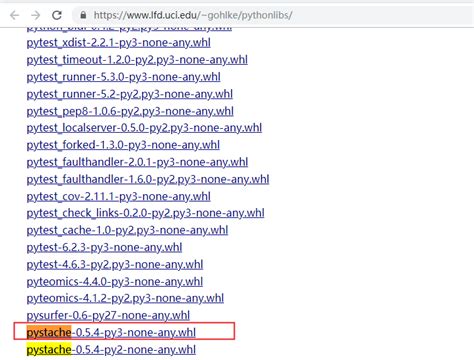Download pytest_timeout-1.2.0 wheel
The width and height of the screenshot is (474, 360).
pyautogui.click(x=137, y=60)
